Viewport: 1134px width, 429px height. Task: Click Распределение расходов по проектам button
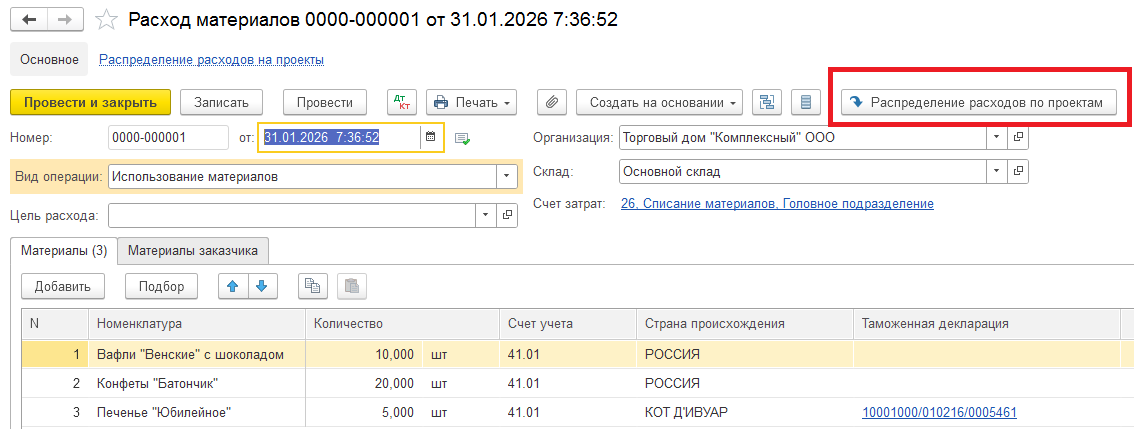click(x=979, y=102)
